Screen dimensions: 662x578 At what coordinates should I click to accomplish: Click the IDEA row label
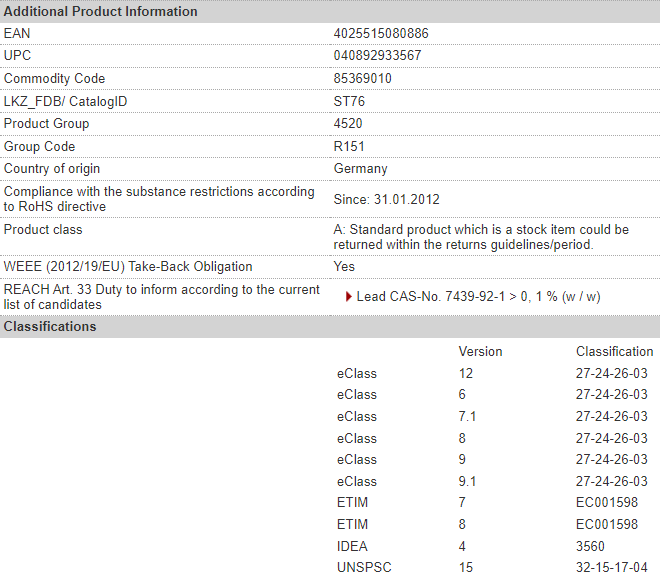click(x=352, y=546)
